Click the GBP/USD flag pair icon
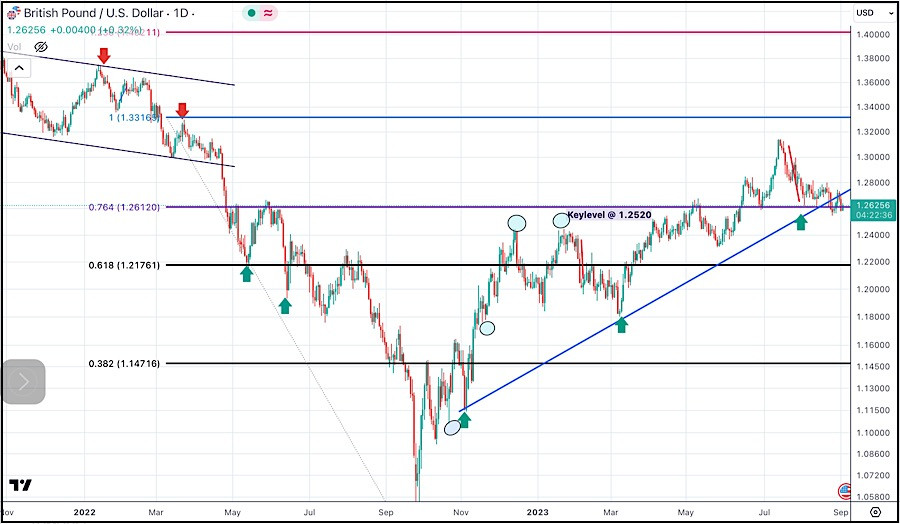Screen dimensions: 900x524 (x=14, y=12)
